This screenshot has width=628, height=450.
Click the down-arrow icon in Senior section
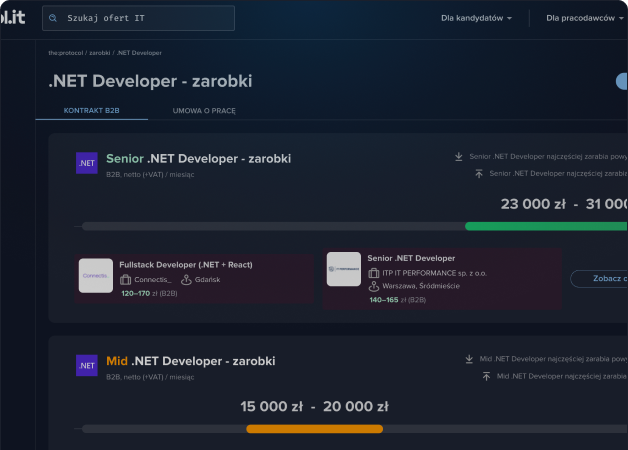[459, 157]
